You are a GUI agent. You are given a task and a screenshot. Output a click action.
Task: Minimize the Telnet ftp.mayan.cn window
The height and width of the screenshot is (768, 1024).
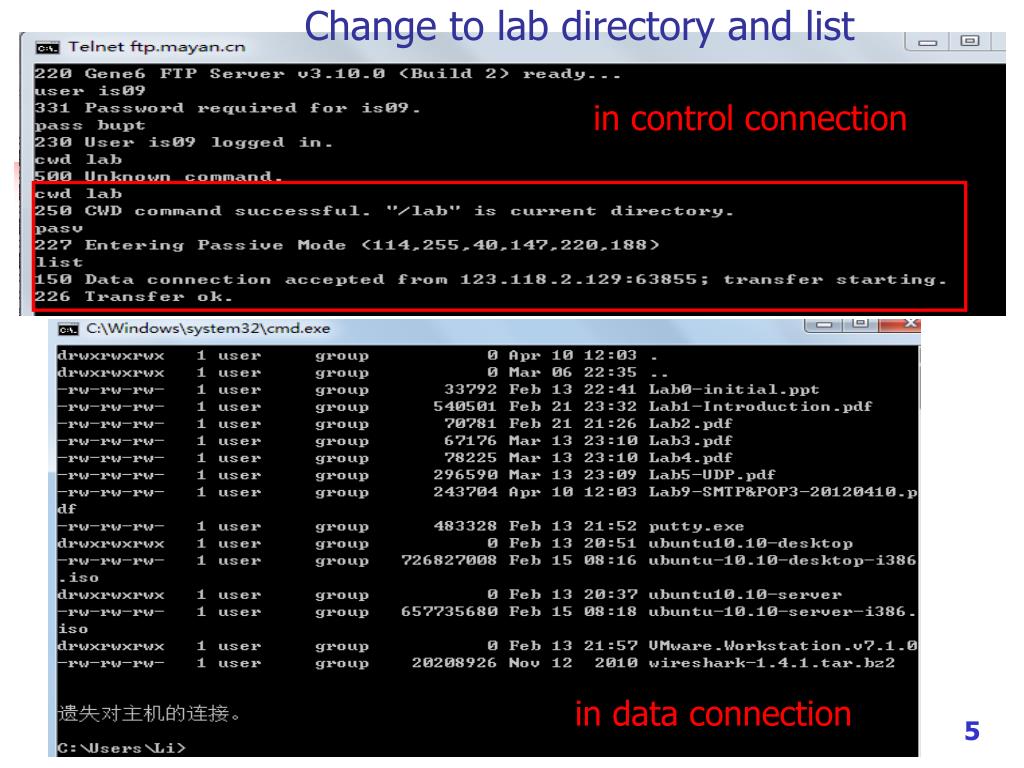coord(927,42)
